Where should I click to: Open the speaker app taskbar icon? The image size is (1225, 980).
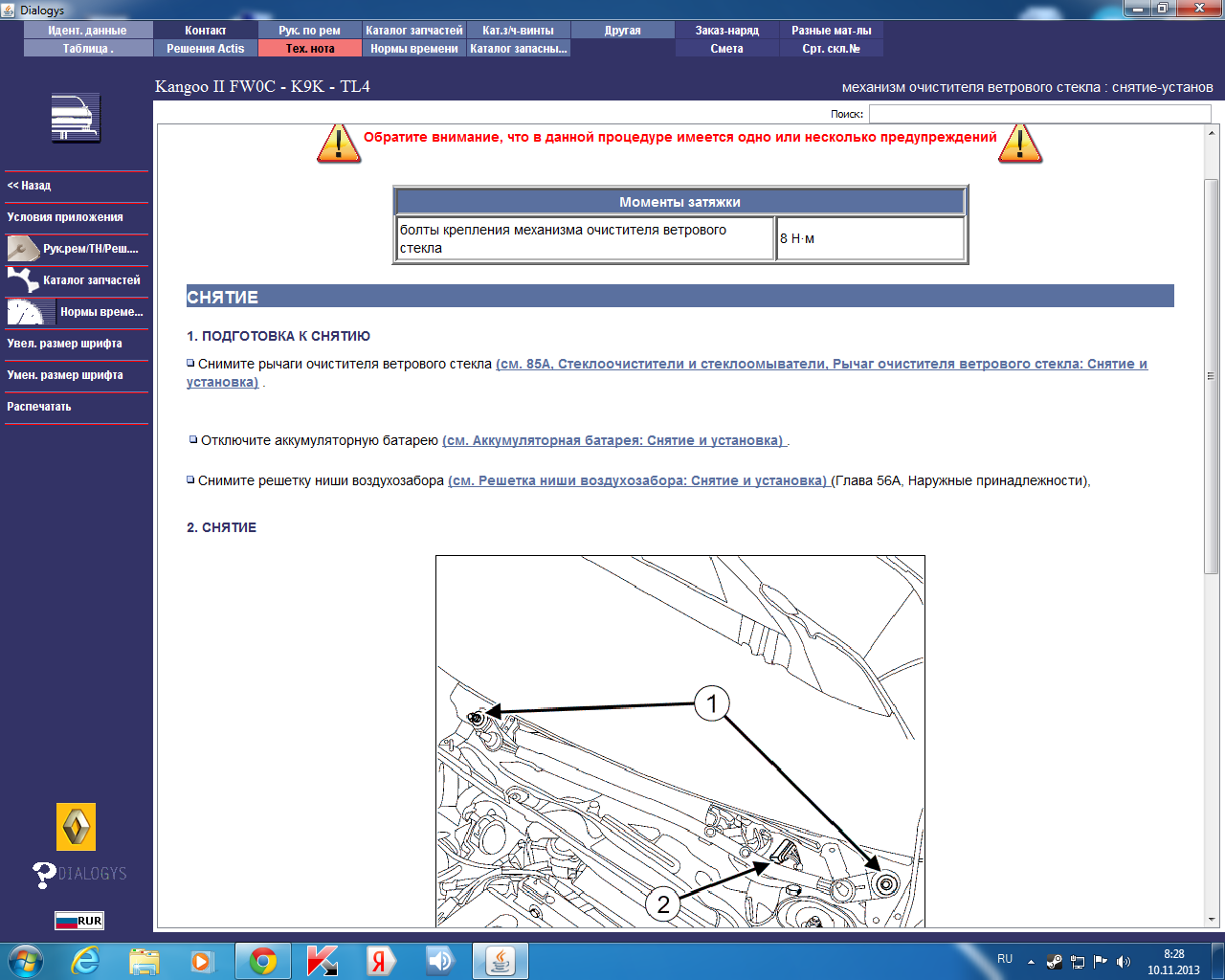click(440, 961)
